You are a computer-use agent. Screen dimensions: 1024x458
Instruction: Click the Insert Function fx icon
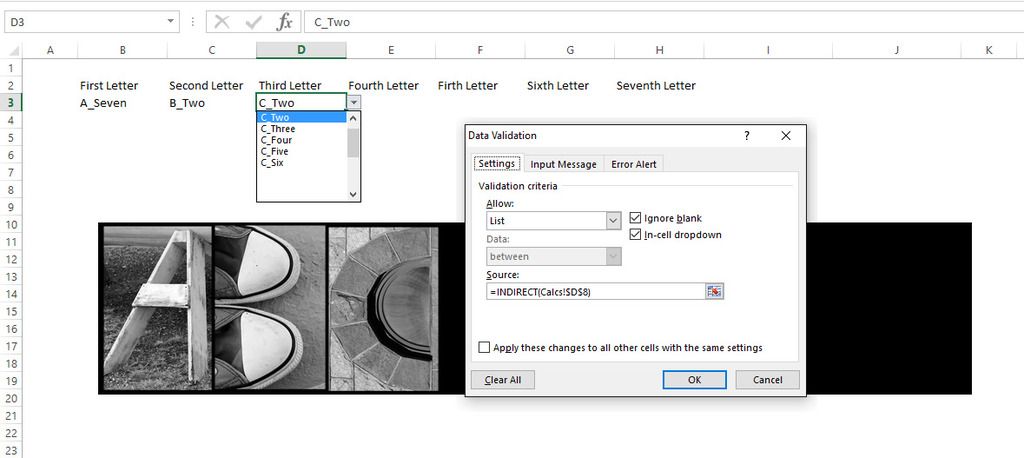pyautogui.click(x=285, y=22)
